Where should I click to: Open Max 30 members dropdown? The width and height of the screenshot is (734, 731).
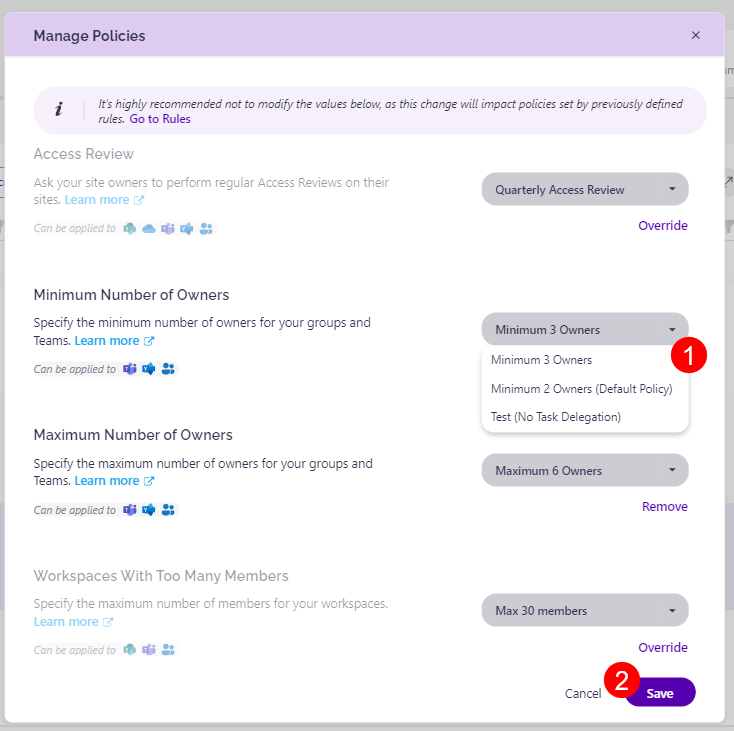point(585,610)
